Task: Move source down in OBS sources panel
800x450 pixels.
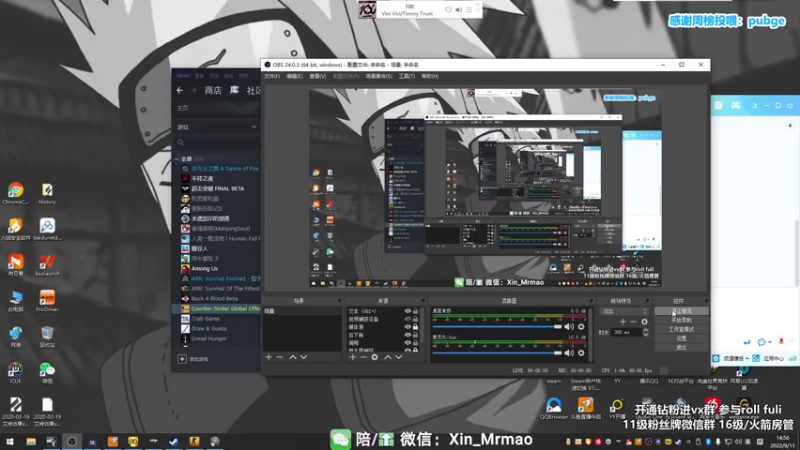Action: [x=398, y=357]
